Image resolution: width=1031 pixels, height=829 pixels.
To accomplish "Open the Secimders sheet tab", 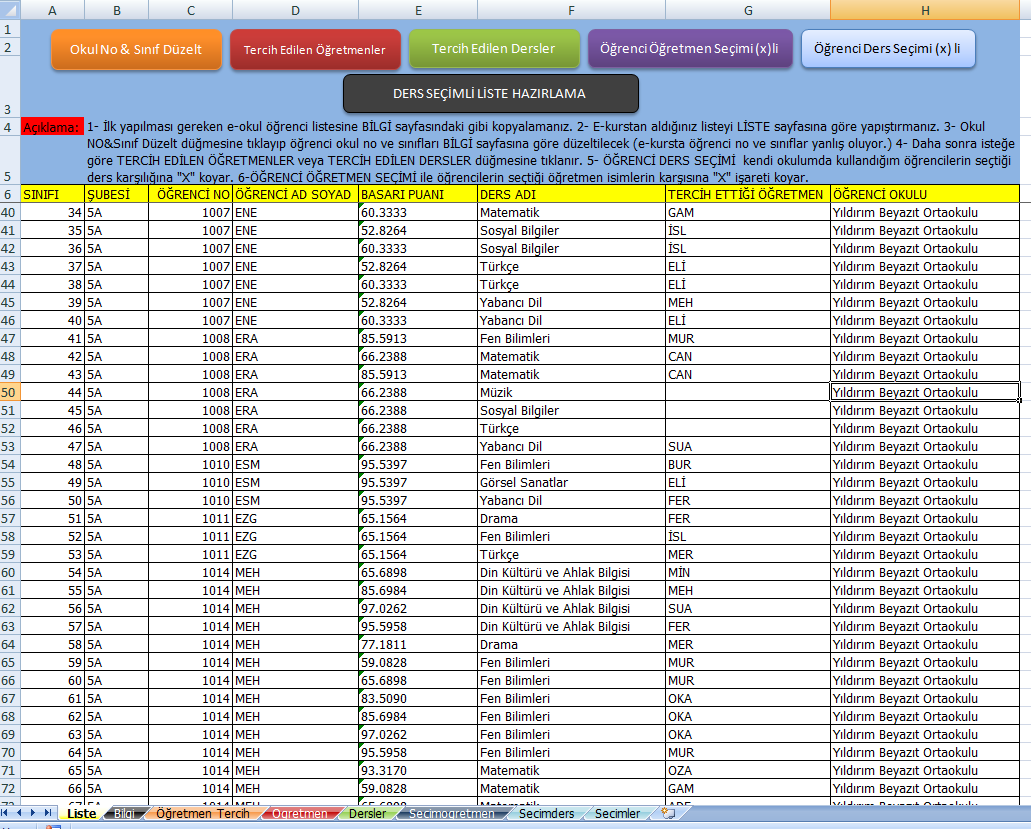I will coord(546,813).
